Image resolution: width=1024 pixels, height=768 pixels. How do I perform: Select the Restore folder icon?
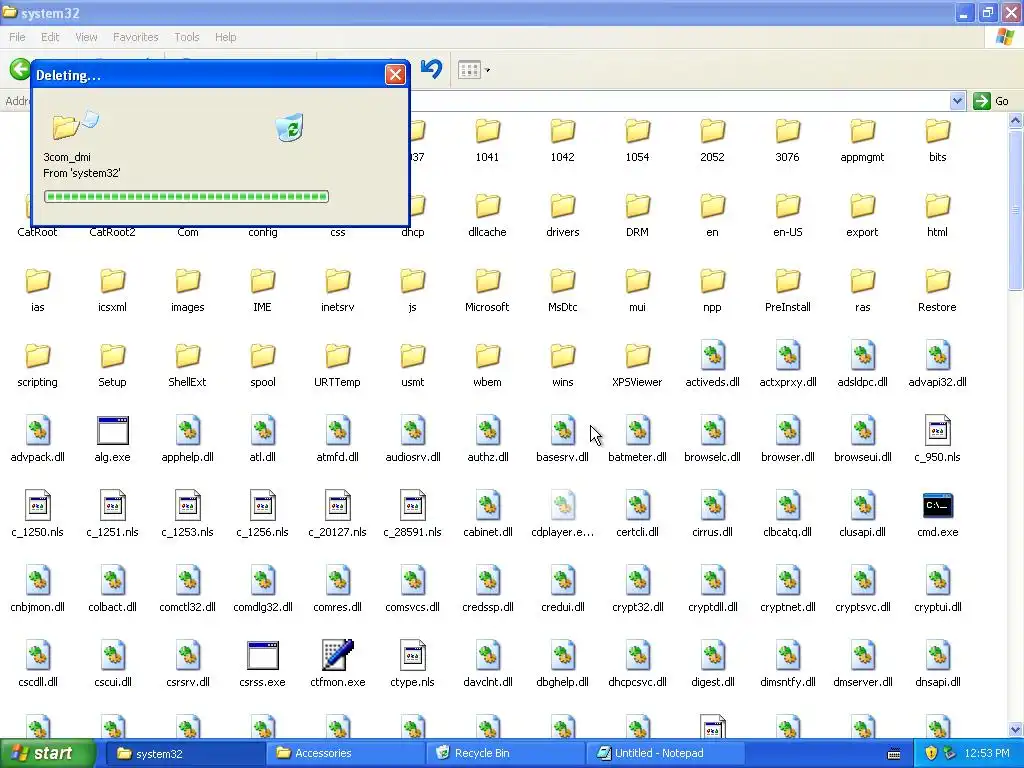coord(937,281)
